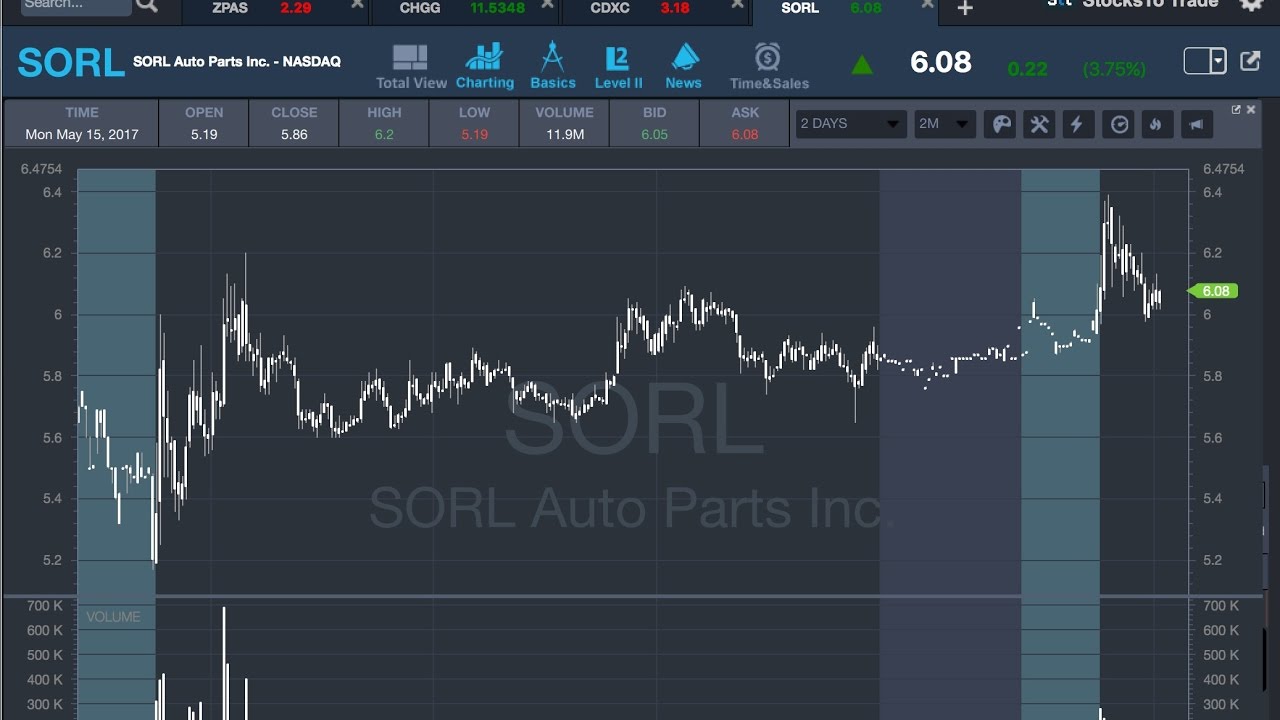Open the News feed
Image resolution: width=1280 pixels, height=720 pixels.
(684, 67)
